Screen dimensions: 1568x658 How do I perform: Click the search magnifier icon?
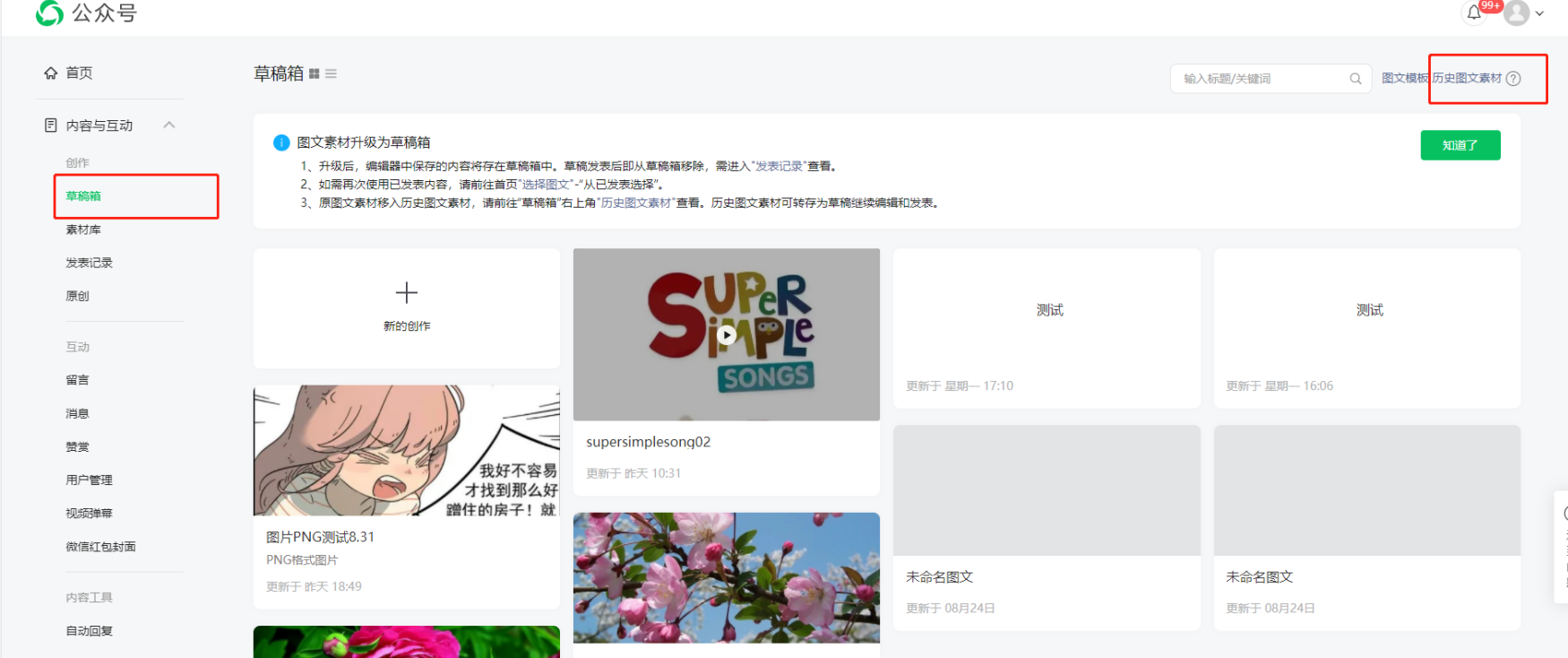(1356, 79)
